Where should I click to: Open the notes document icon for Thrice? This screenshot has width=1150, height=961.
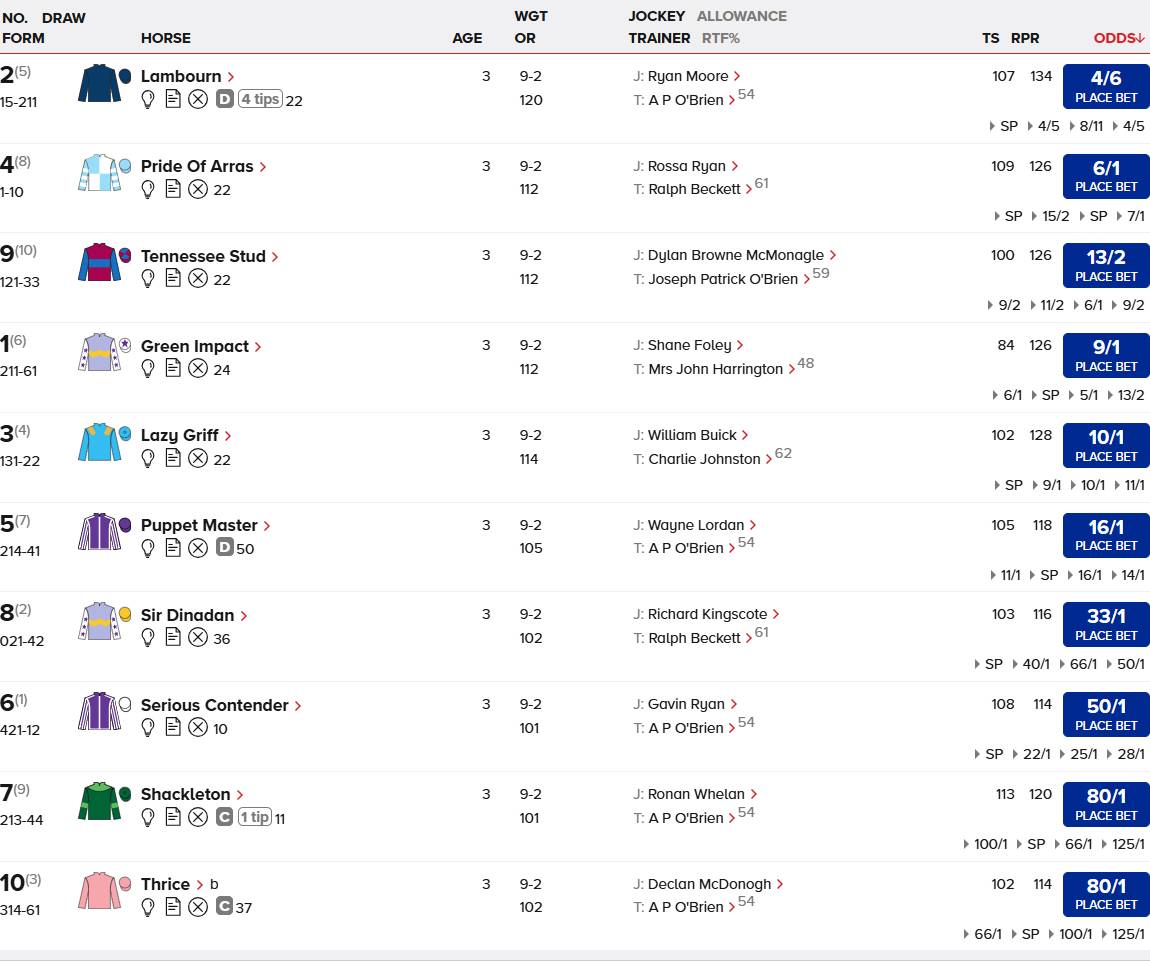point(173,907)
